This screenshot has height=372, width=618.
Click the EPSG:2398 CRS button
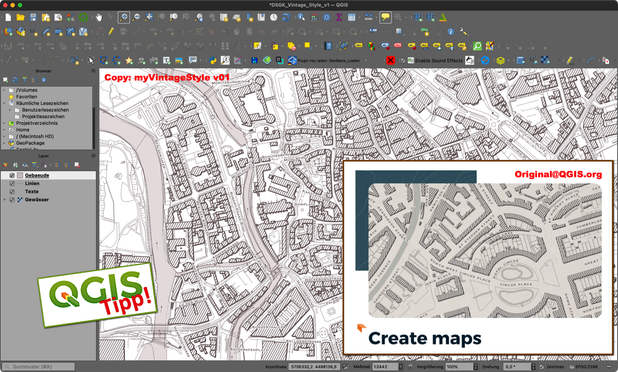coord(583,367)
